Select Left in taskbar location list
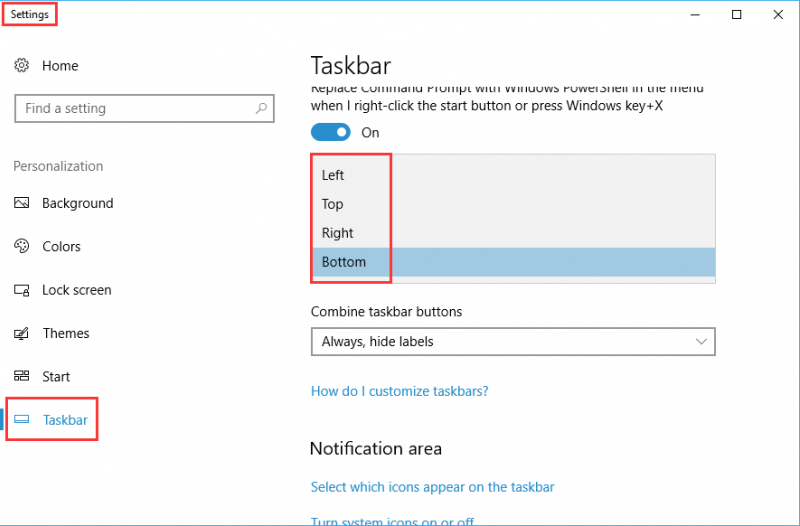This screenshot has height=526, width=800. (513, 175)
